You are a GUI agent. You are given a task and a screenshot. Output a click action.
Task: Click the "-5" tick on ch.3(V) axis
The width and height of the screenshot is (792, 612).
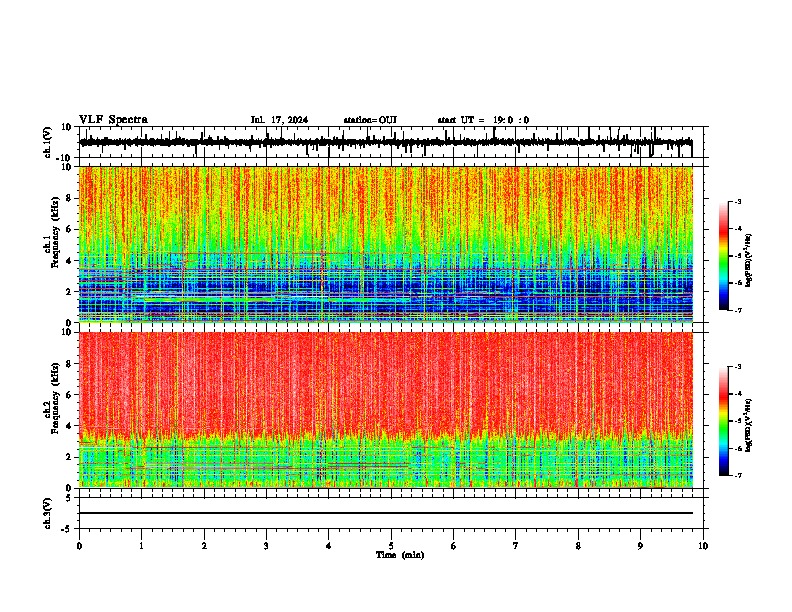68,529
